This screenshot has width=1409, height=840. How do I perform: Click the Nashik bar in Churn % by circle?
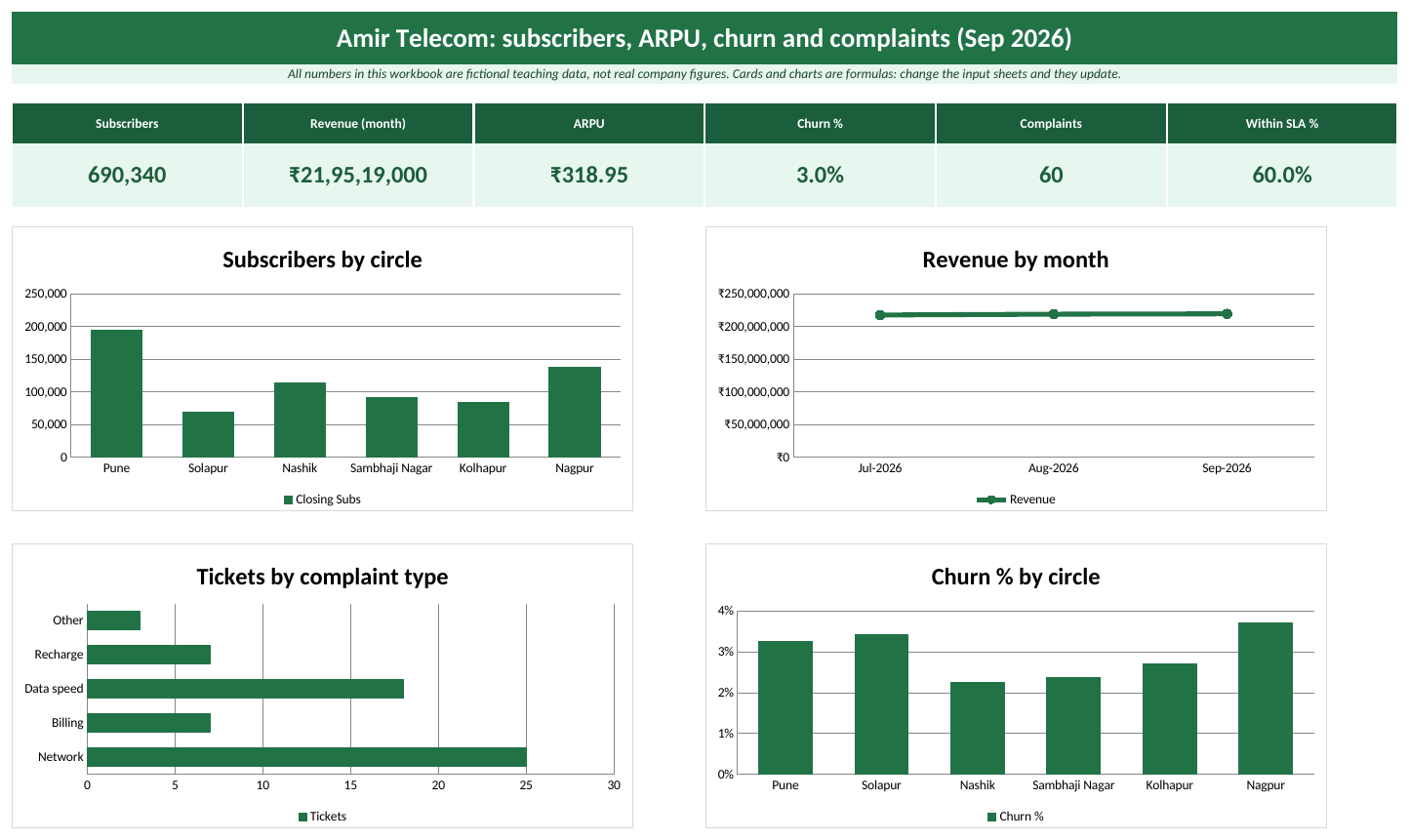click(x=978, y=728)
